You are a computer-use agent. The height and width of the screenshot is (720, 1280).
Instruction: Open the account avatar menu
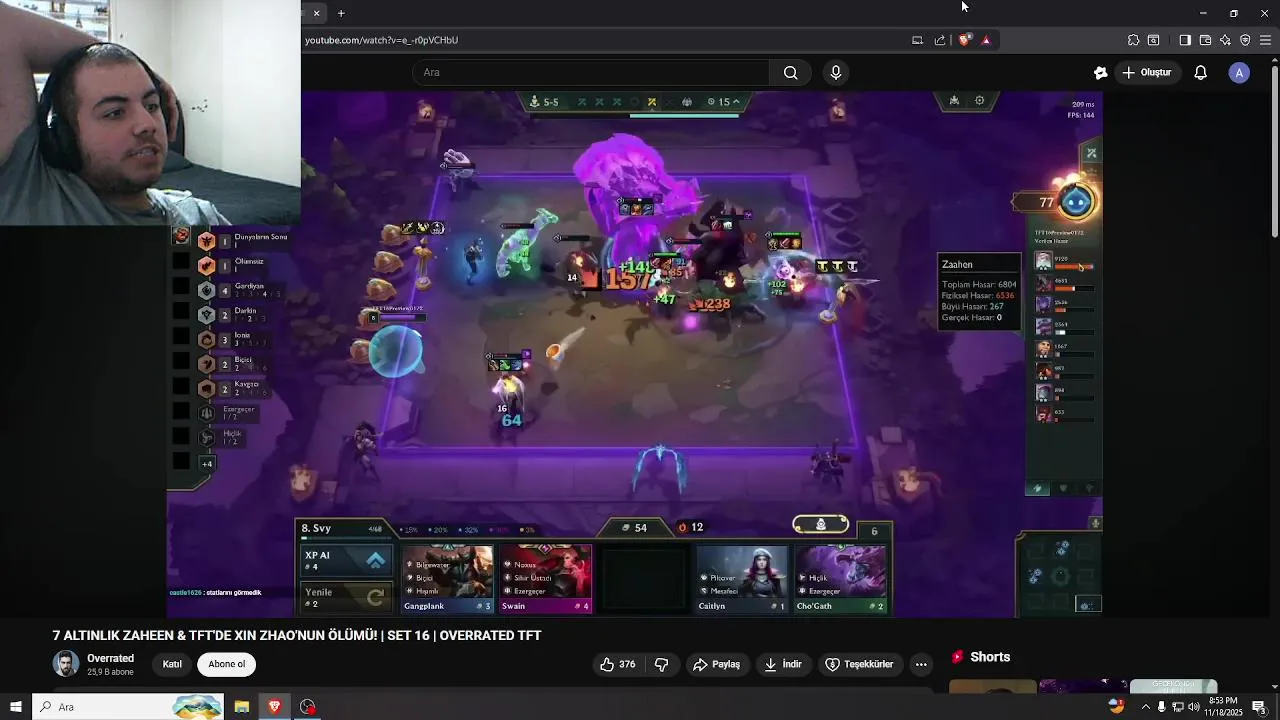click(1239, 72)
